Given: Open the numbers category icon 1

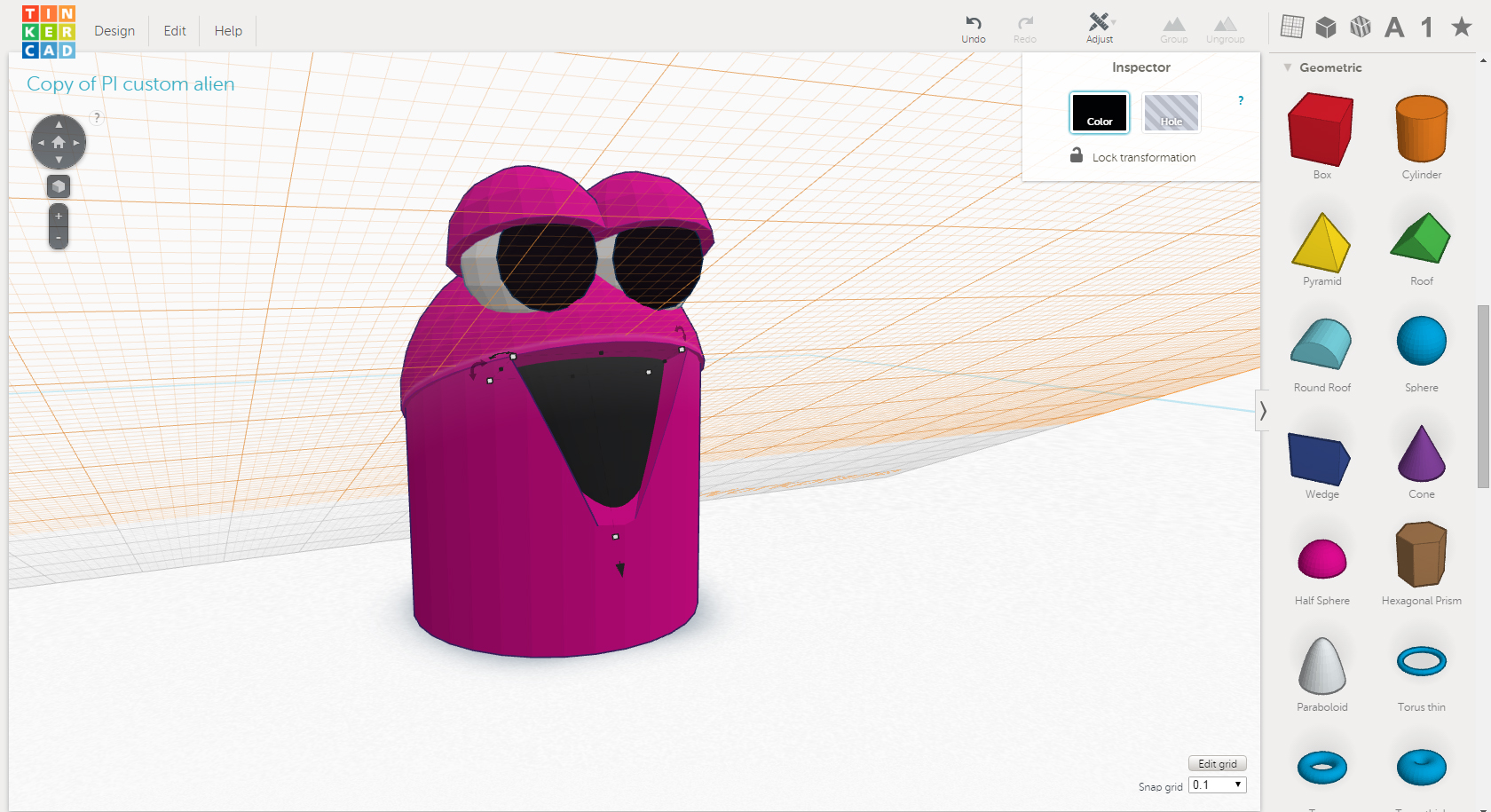Looking at the screenshot, I should click(1427, 28).
